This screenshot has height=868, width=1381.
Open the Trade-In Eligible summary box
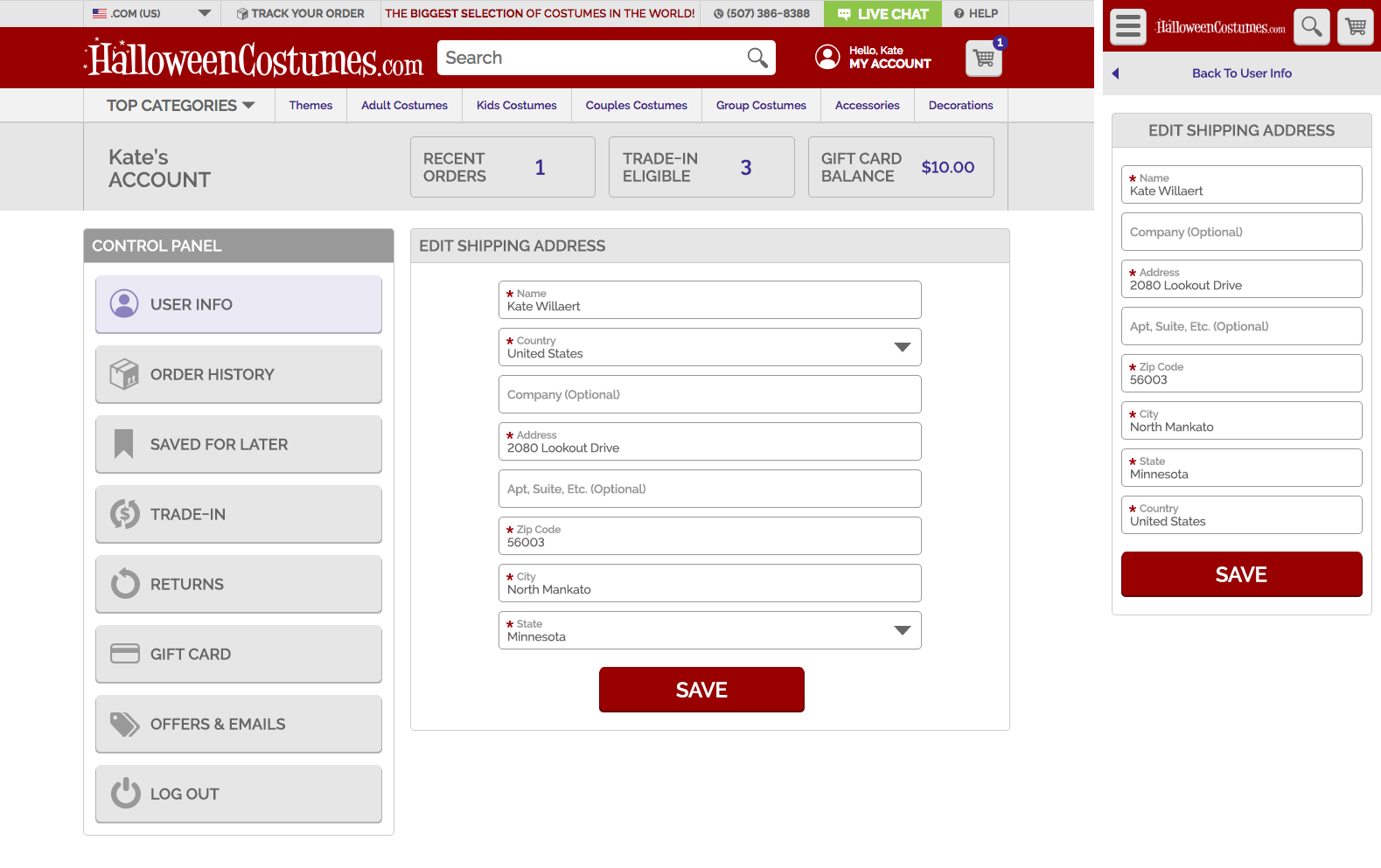tap(701, 167)
